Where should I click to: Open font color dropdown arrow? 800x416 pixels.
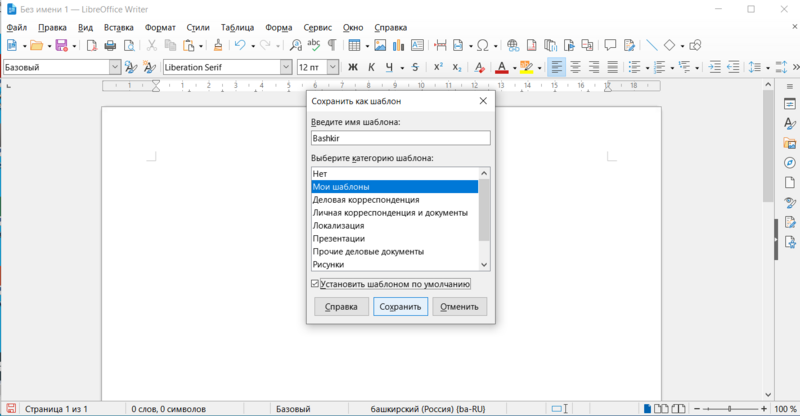coord(514,68)
